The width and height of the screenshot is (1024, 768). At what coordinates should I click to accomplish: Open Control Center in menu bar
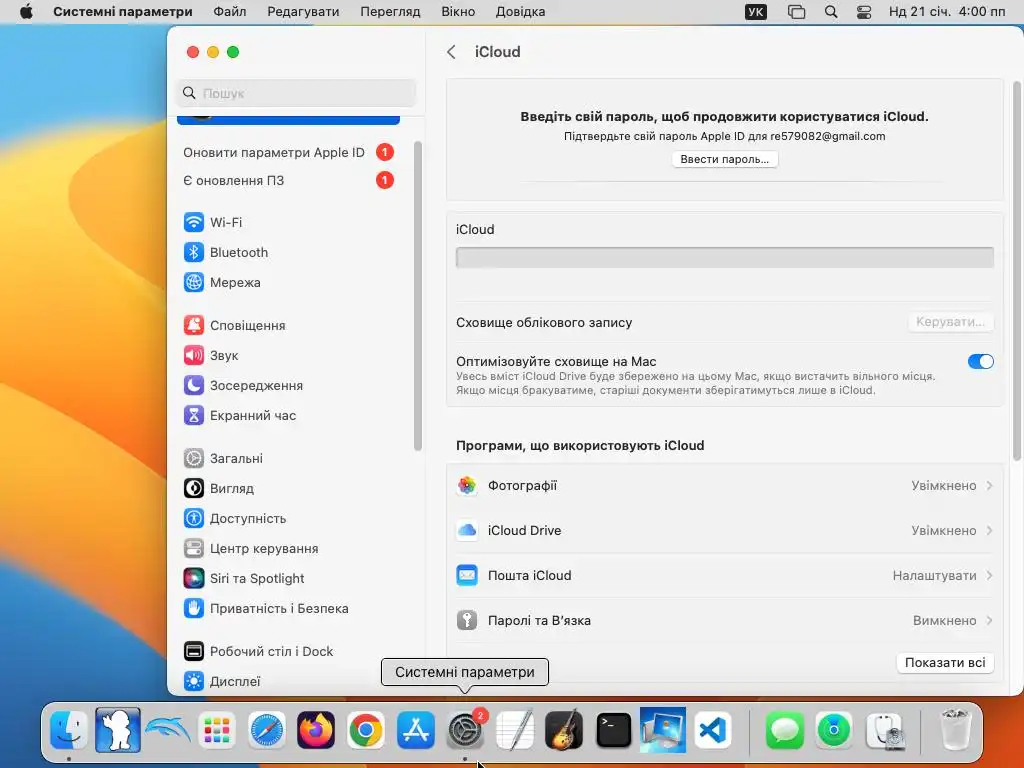pos(864,12)
